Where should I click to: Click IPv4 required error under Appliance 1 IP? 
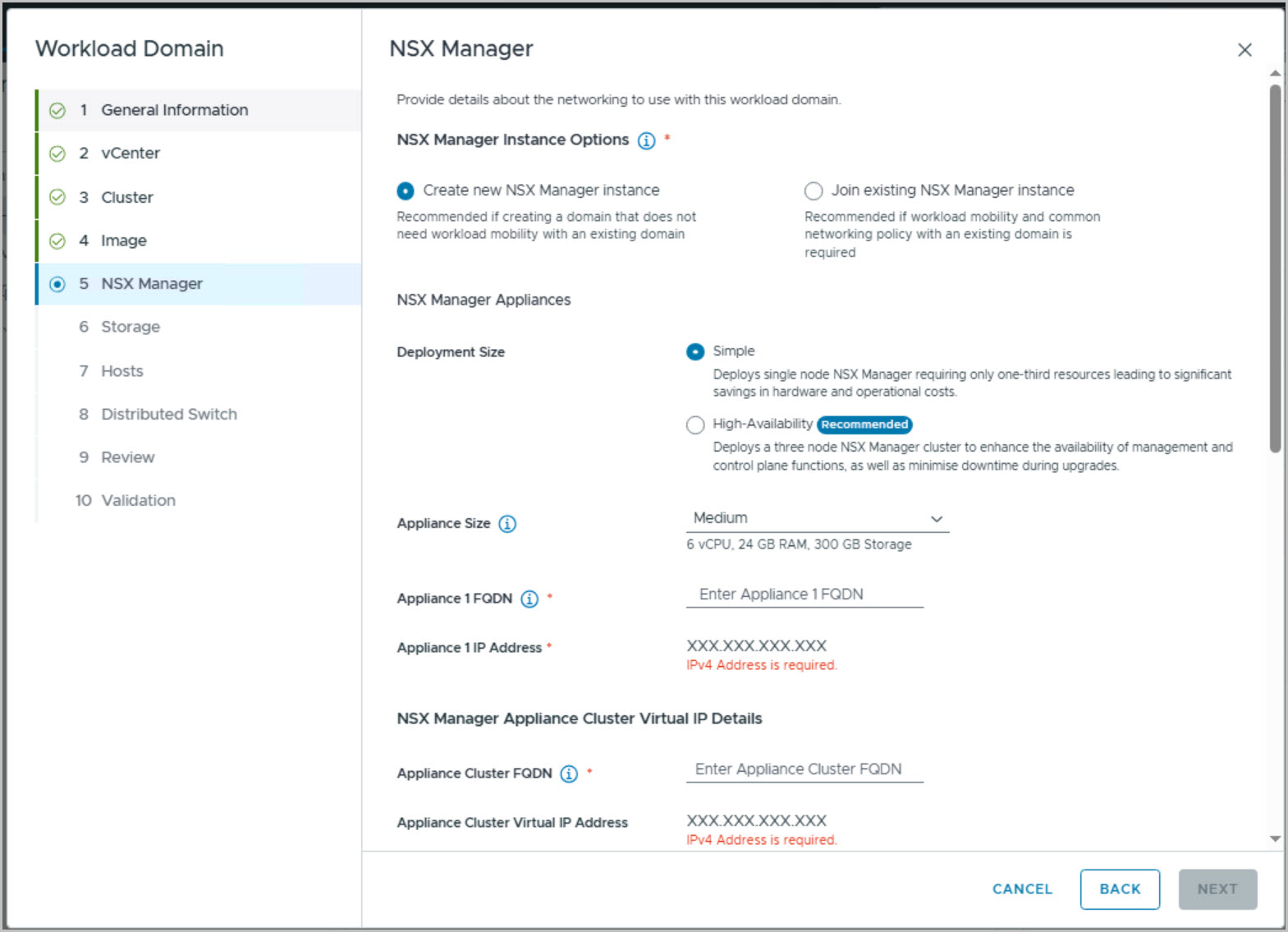762,665
